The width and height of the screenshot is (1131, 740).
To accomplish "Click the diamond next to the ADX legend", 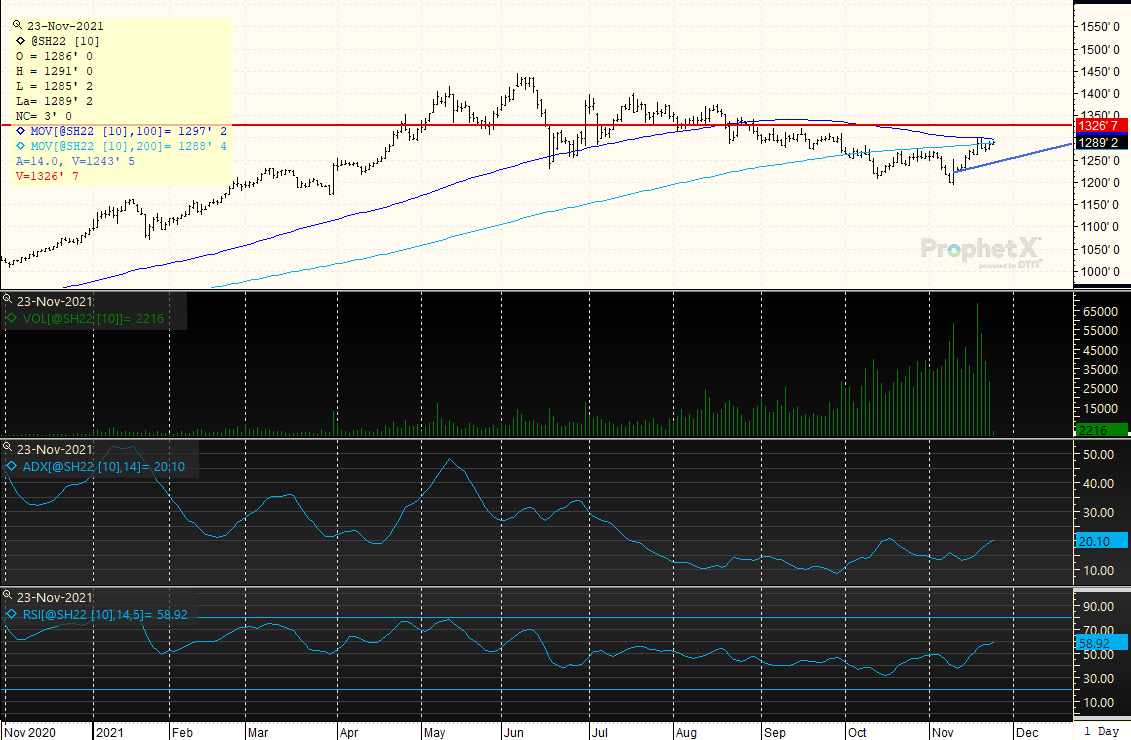I will pyautogui.click(x=12, y=466).
